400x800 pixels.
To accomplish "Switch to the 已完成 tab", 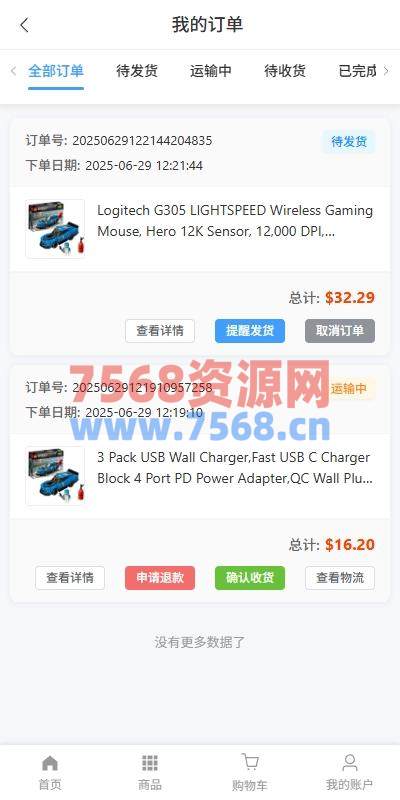I will (358, 71).
